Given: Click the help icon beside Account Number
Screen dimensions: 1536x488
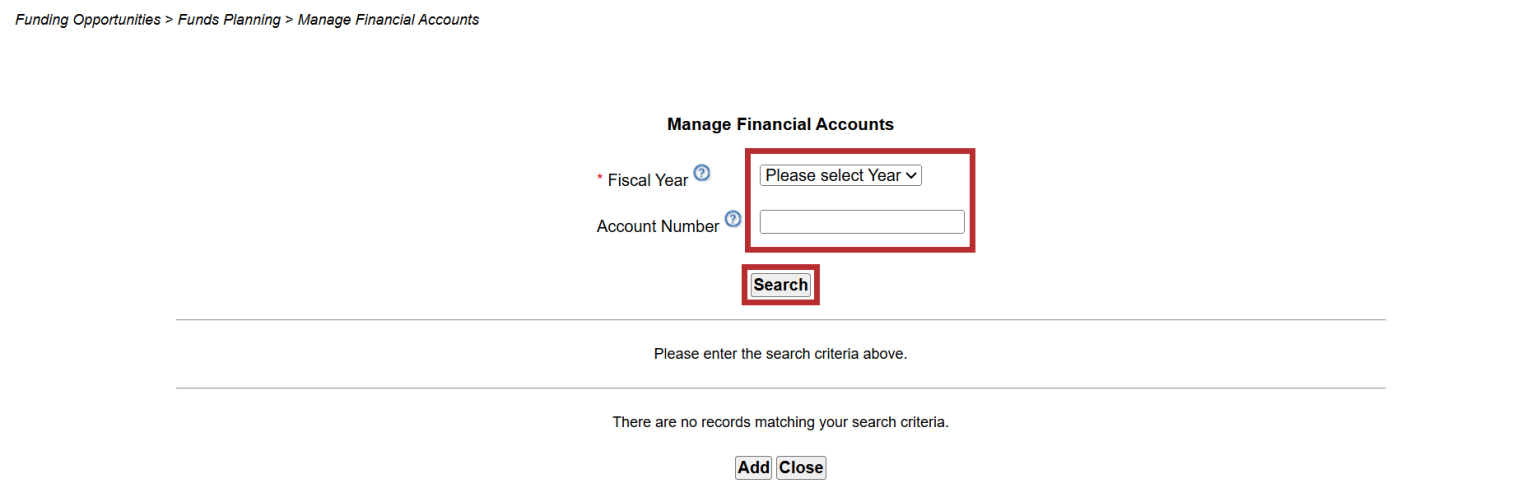Looking at the screenshot, I should click(x=733, y=219).
